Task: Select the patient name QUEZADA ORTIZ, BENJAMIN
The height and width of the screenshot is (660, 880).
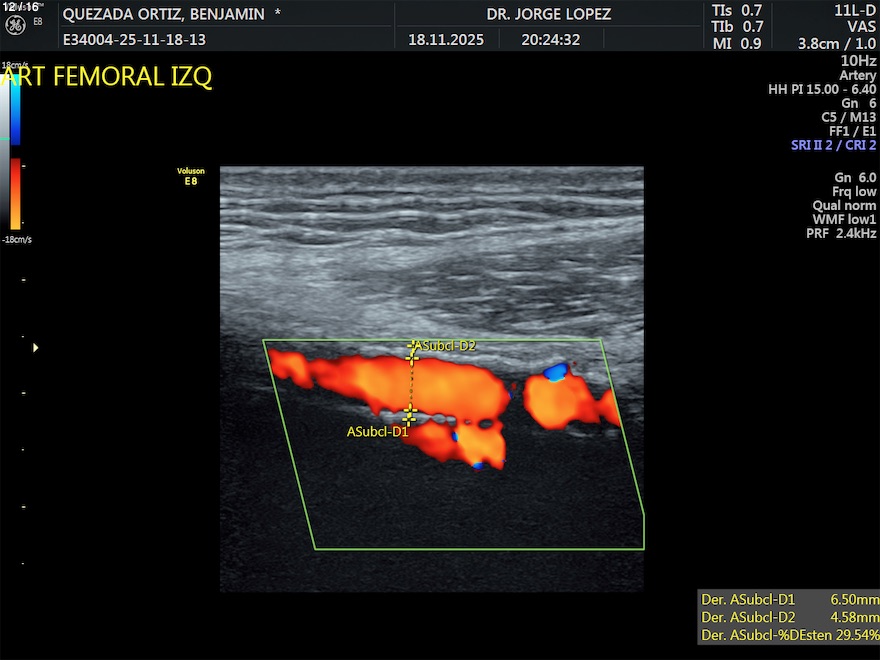Action: click(x=164, y=14)
